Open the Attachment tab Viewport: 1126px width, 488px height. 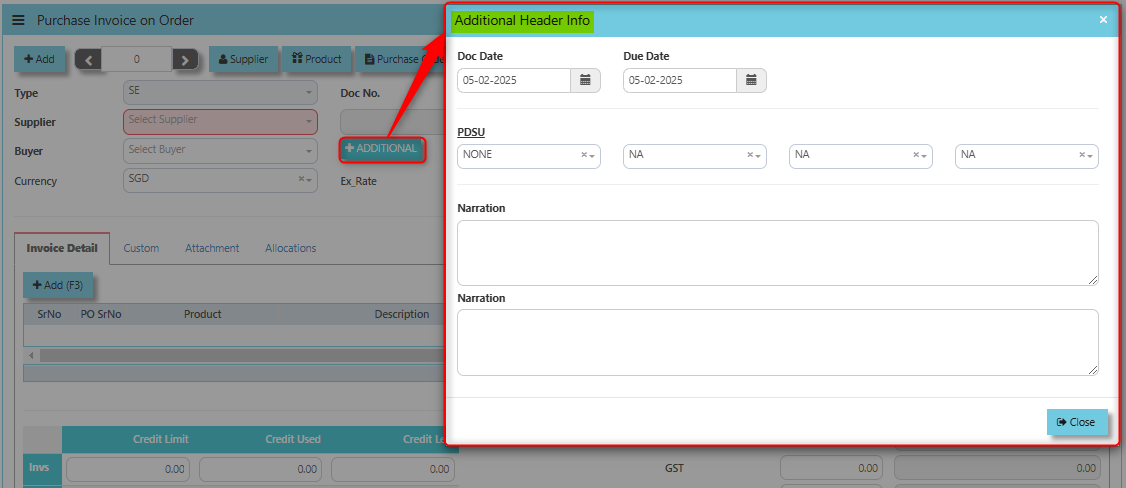point(212,248)
